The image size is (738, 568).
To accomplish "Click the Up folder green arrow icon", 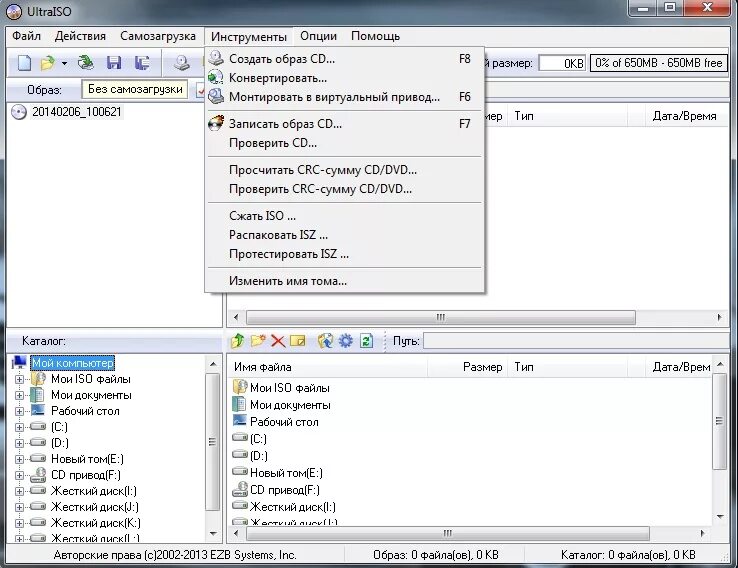I will tap(238, 340).
